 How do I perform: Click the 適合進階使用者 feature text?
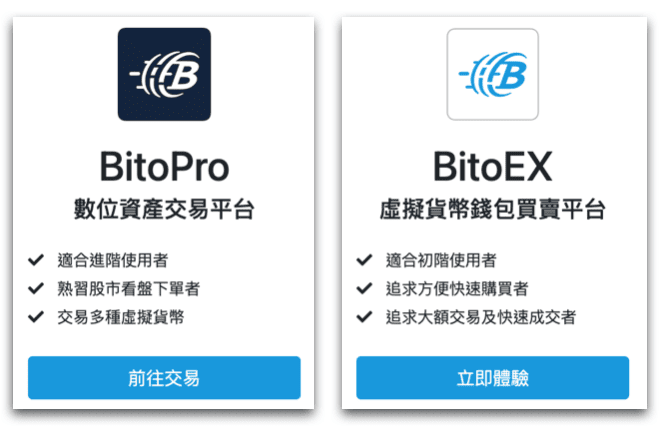tap(113, 260)
